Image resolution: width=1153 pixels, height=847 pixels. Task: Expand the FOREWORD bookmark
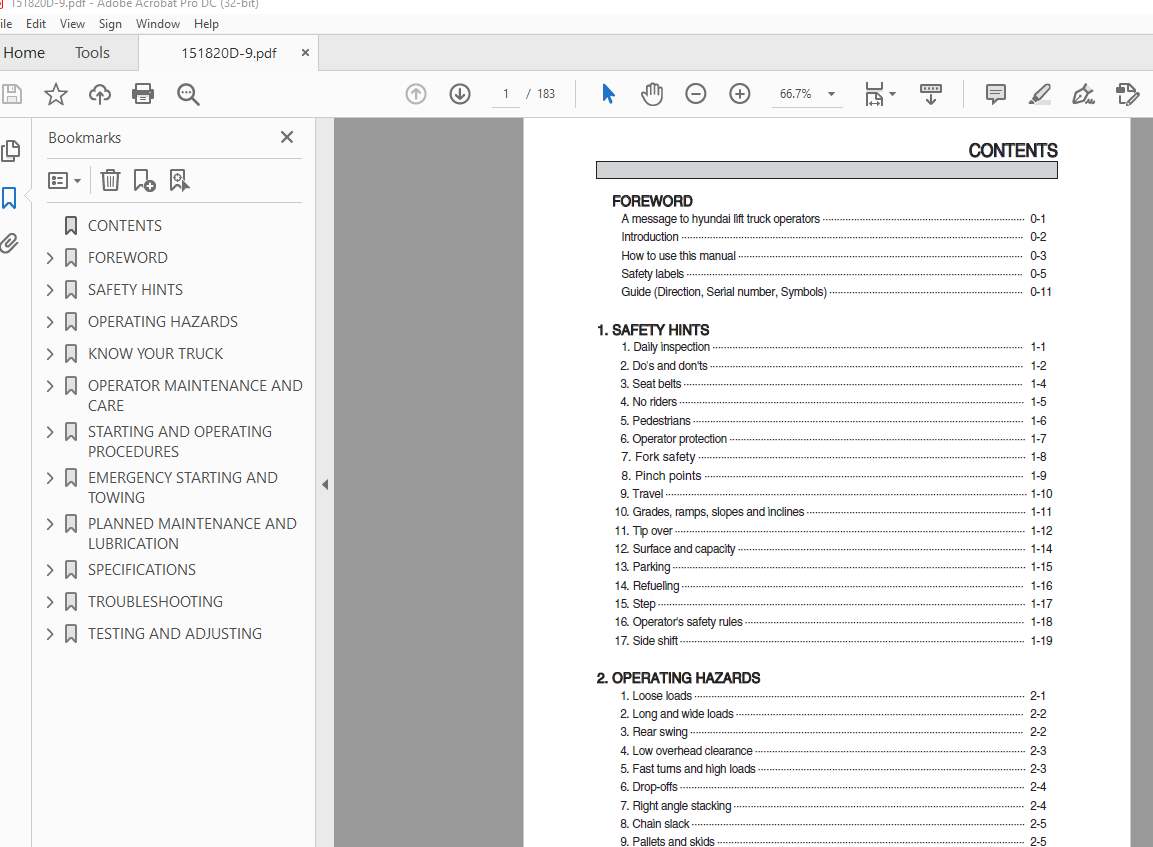(x=50, y=258)
